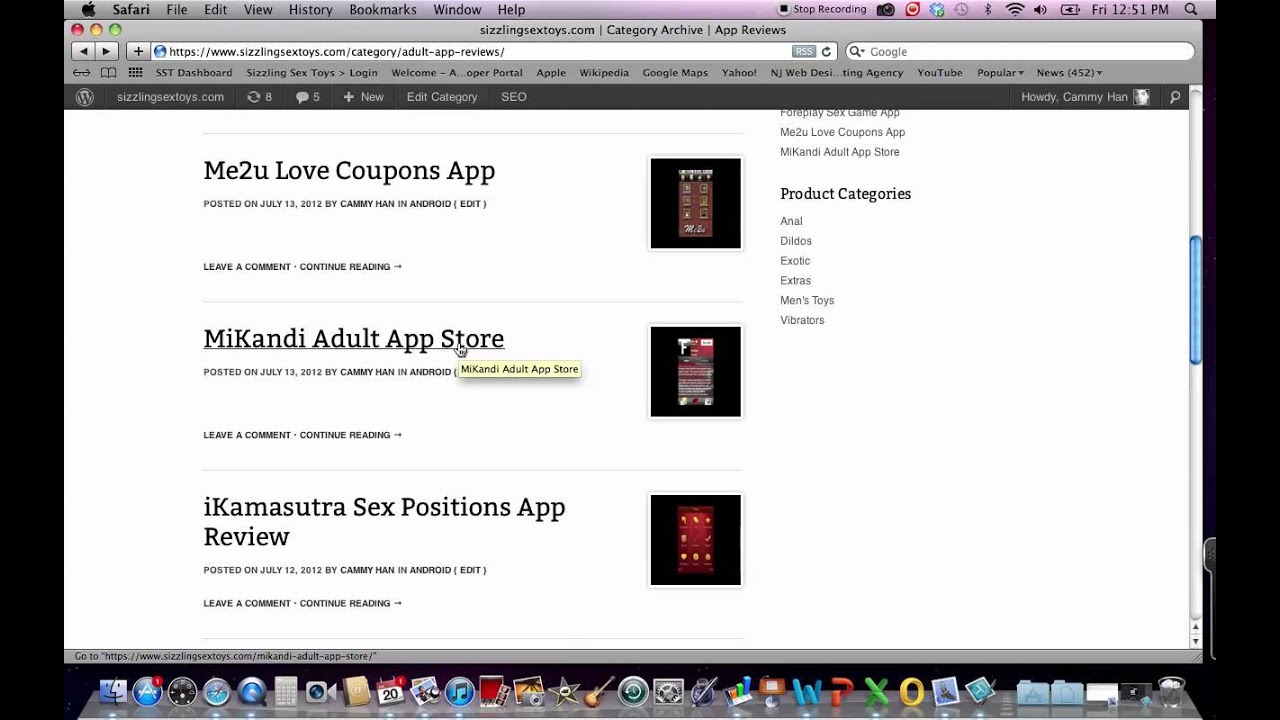This screenshot has width=1280, height=720.
Task: Open Spotlight search in the menu bar
Action: coord(1190,9)
